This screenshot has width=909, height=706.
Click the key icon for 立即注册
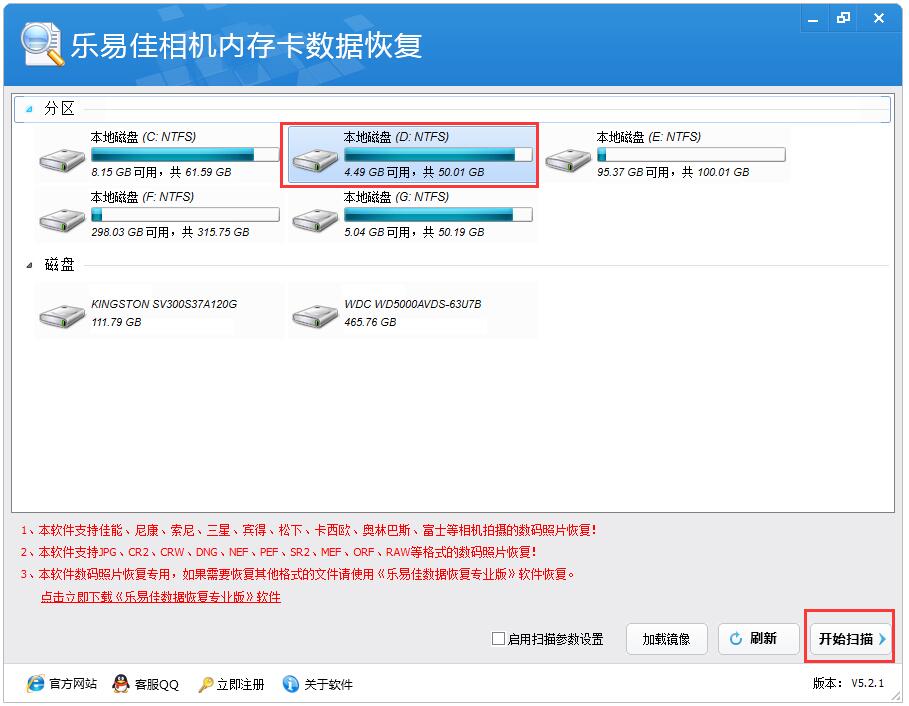pyautogui.click(x=205, y=685)
